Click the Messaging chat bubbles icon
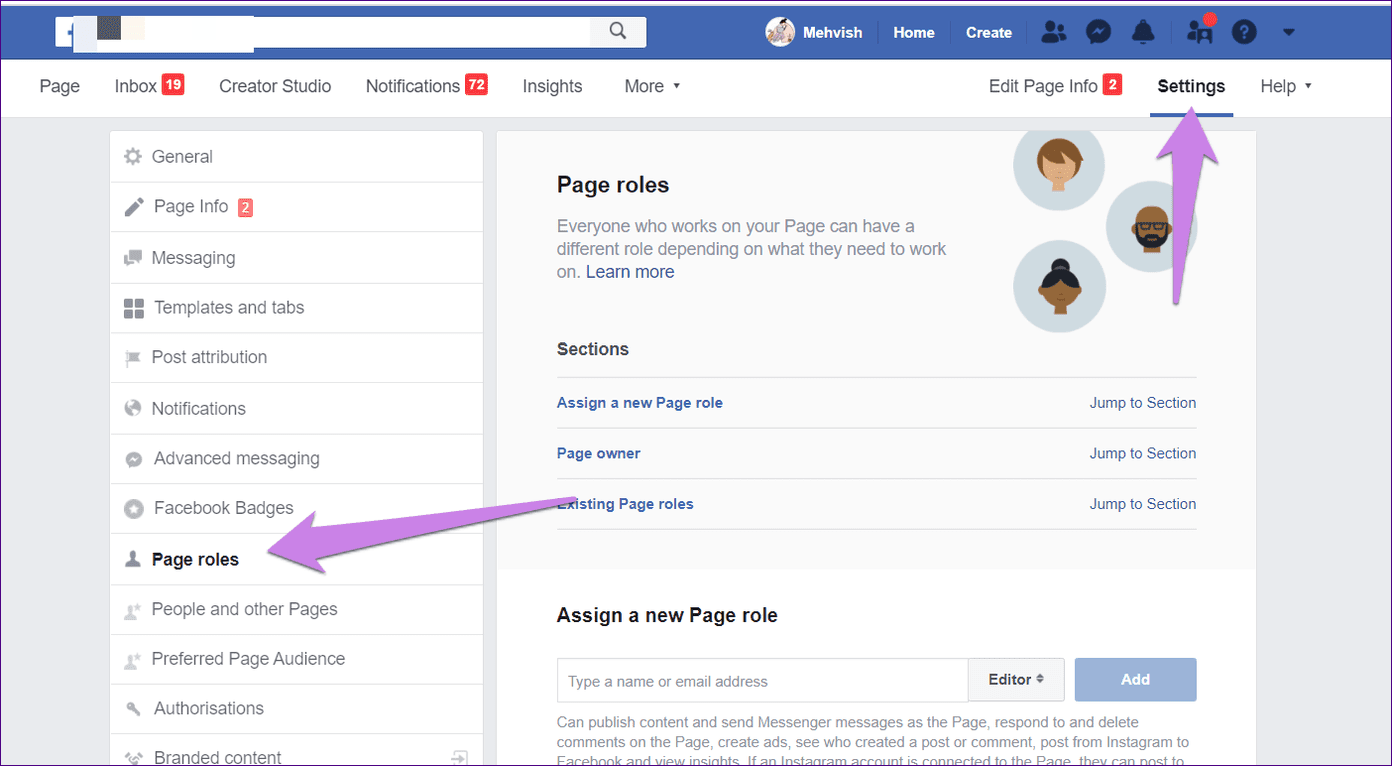Screen dimensions: 1392x766 (132, 258)
